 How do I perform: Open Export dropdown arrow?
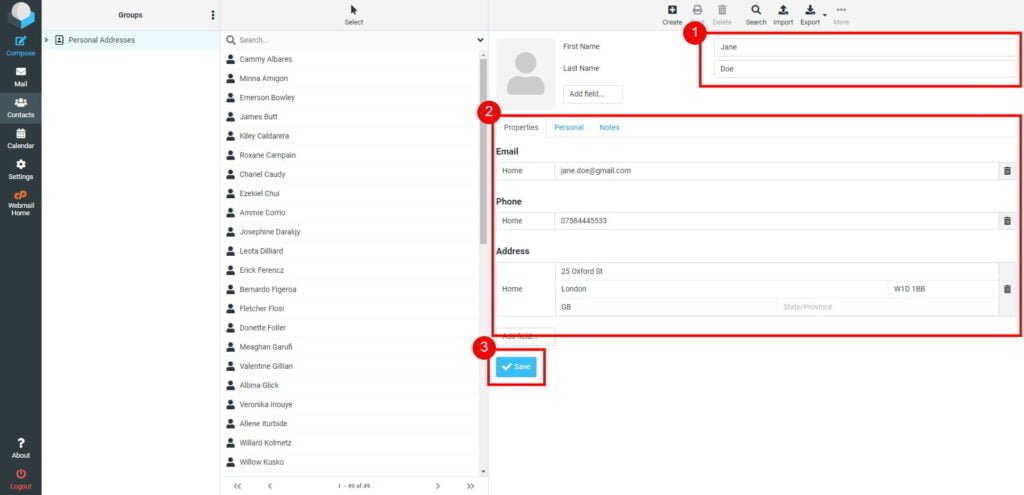click(x=825, y=15)
